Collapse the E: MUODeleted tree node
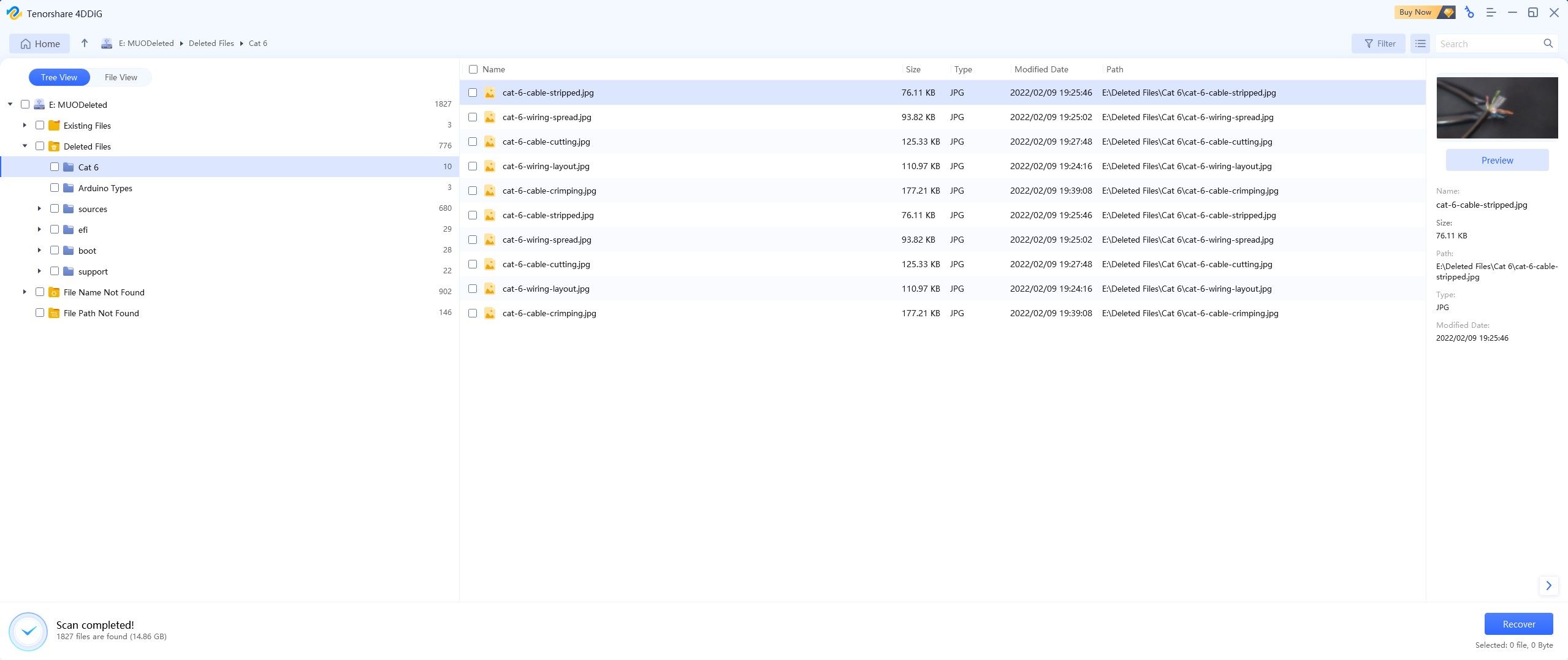The width and height of the screenshot is (1568, 660). [10, 104]
